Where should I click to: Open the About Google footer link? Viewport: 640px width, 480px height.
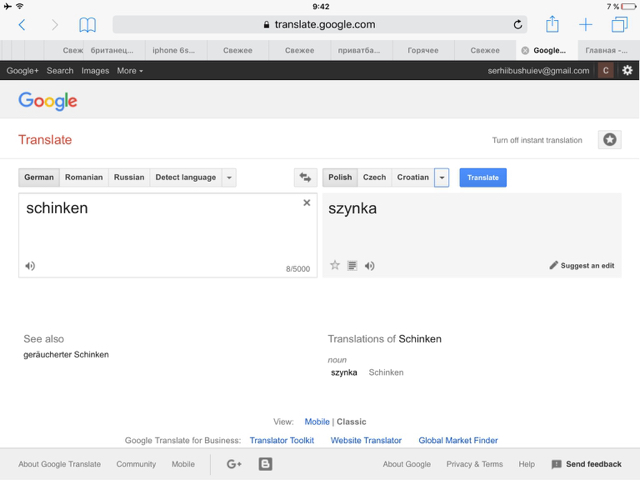pos(407,464)
